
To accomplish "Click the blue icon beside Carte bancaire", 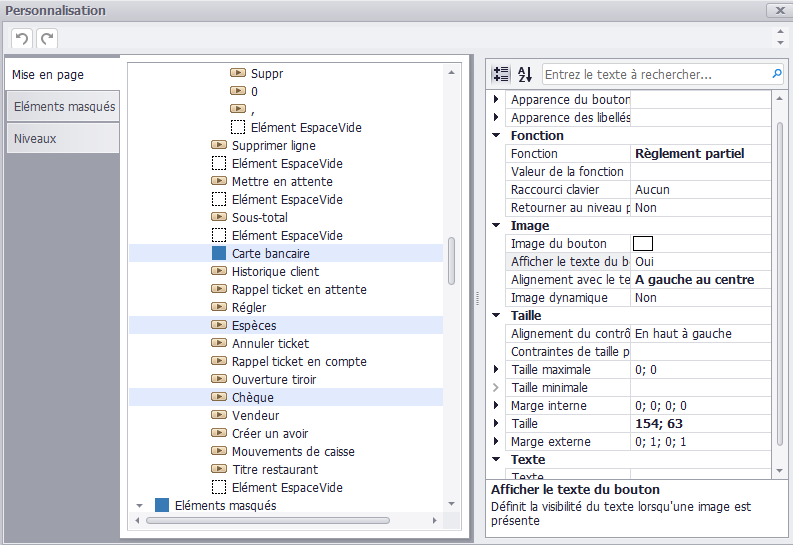I will pos(218,253).
